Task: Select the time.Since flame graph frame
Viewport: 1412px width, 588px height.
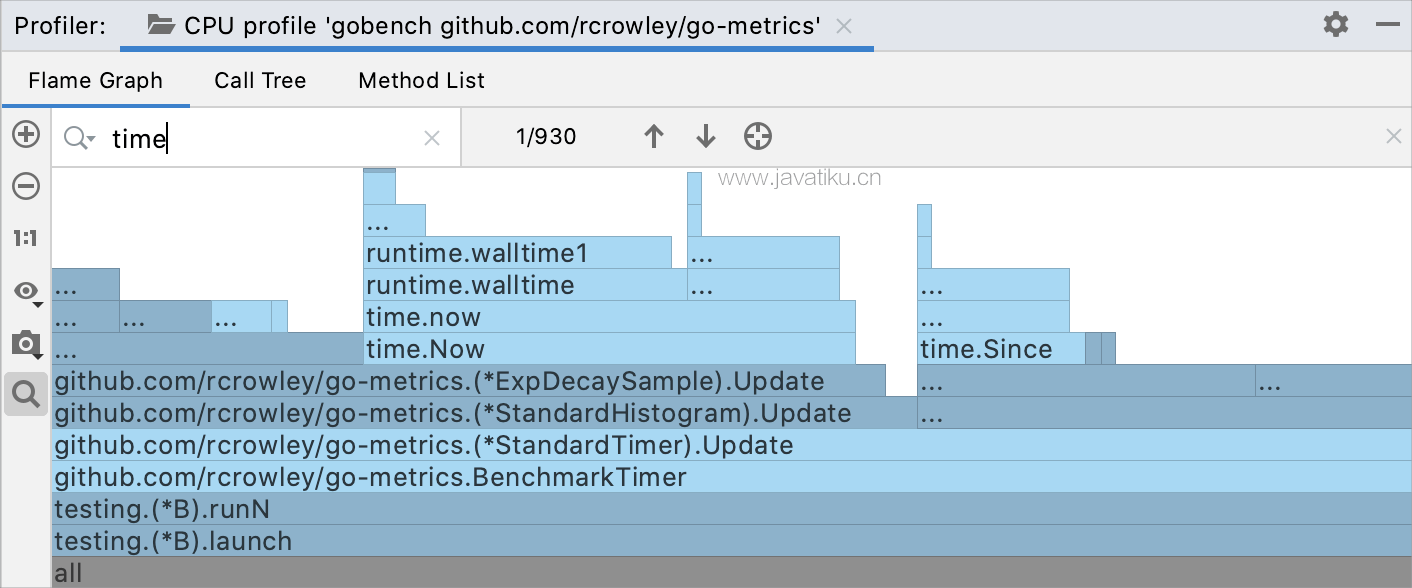Action: tap(1001, 349)
